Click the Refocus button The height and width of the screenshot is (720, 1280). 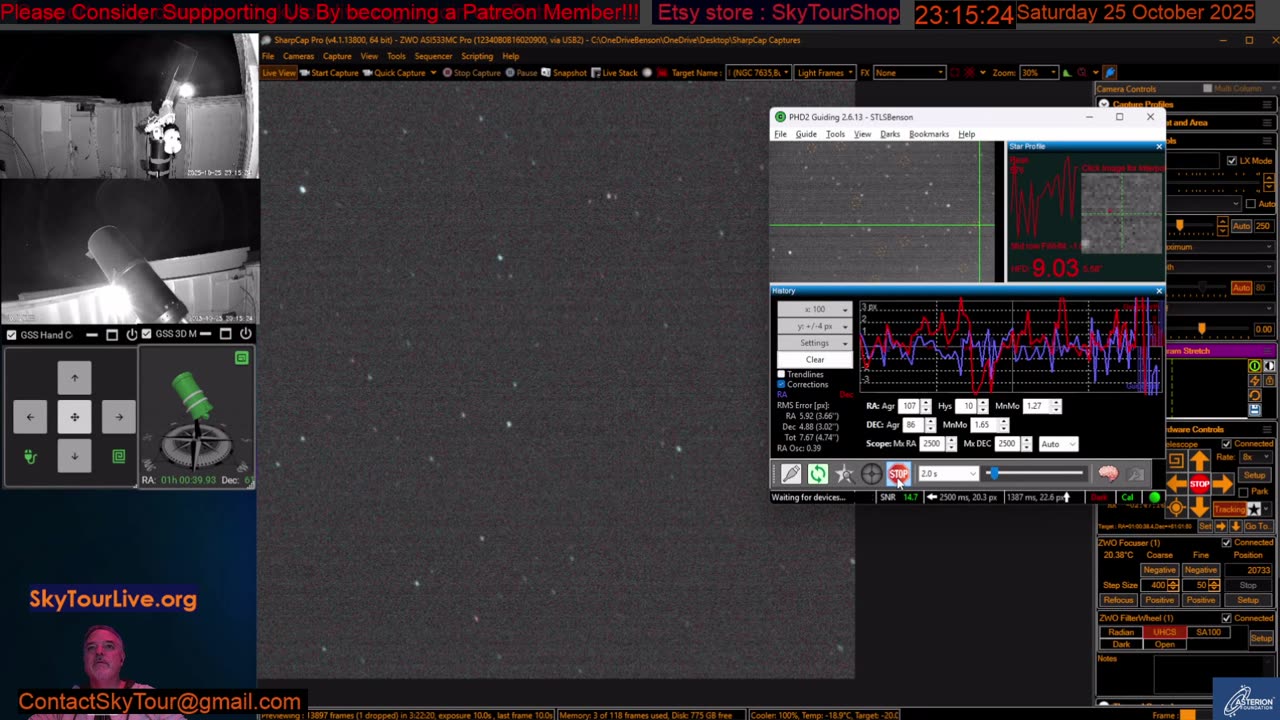click(1118, 600)
